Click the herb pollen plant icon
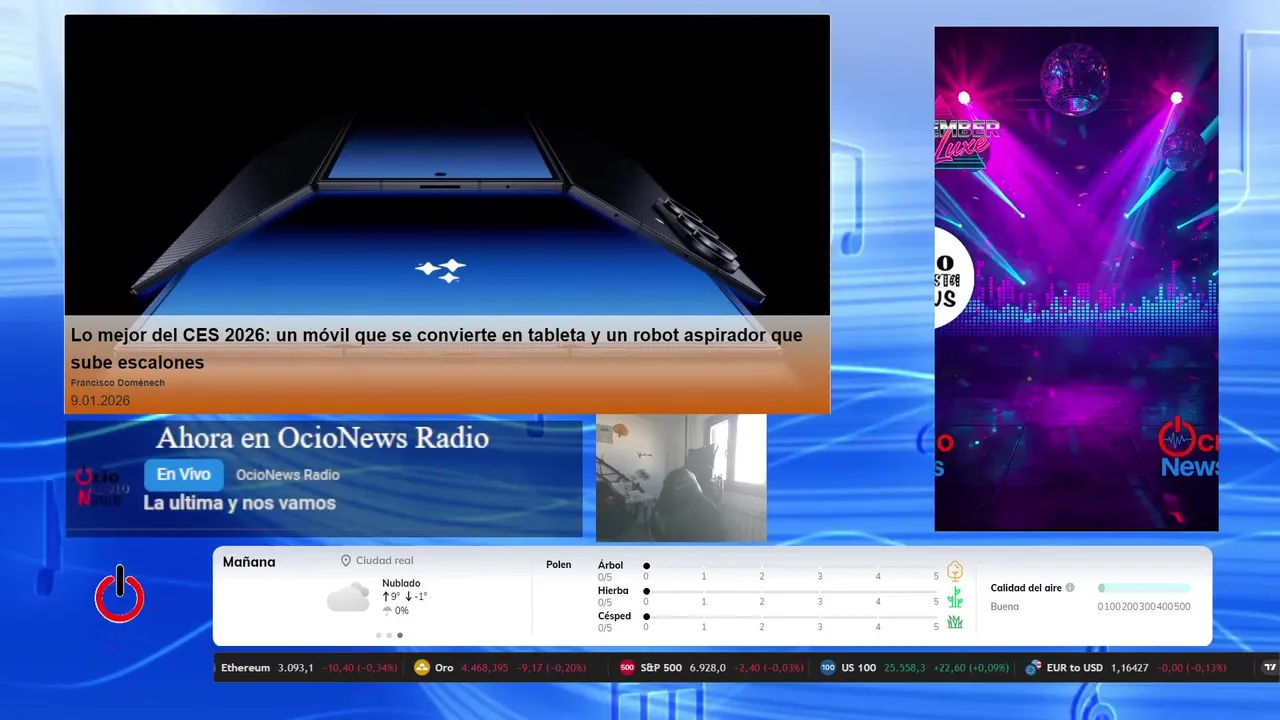 pyautogui.click(x=955, y=597)
